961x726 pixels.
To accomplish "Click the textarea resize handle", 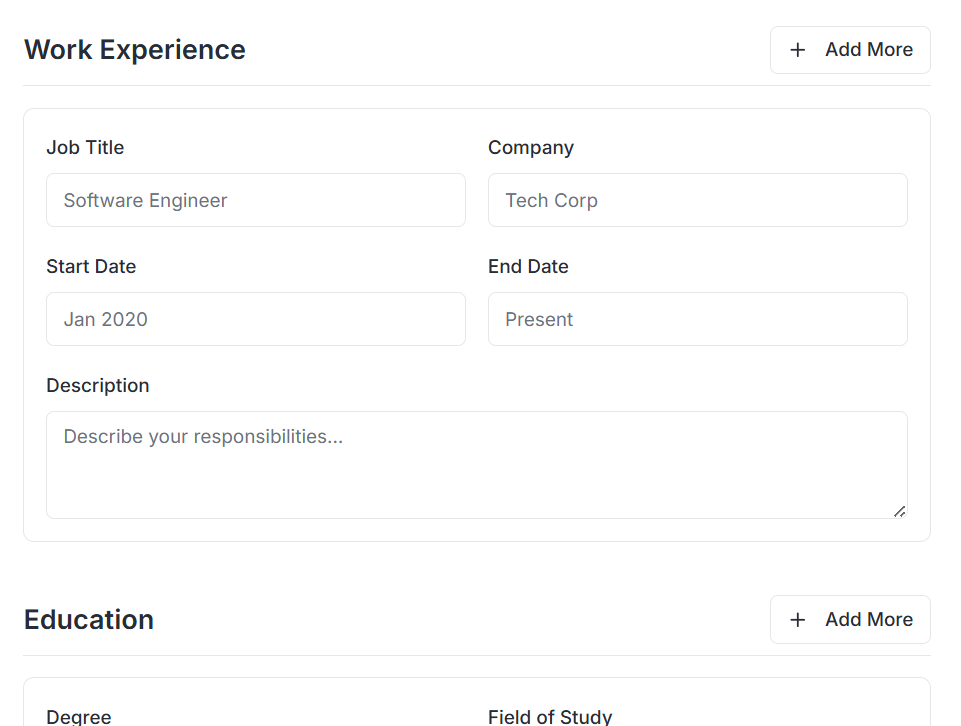I will [x=900, y=512].
